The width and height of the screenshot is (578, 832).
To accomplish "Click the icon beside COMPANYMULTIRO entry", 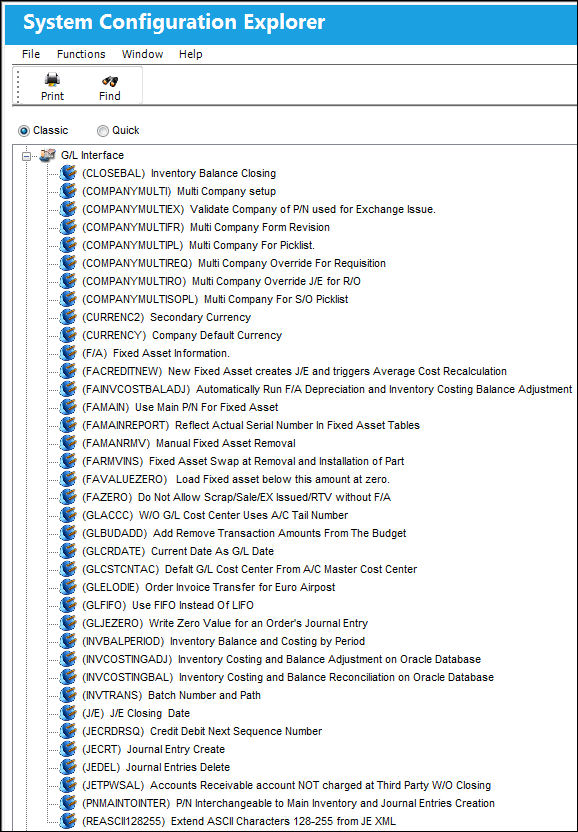I will 68,281.
